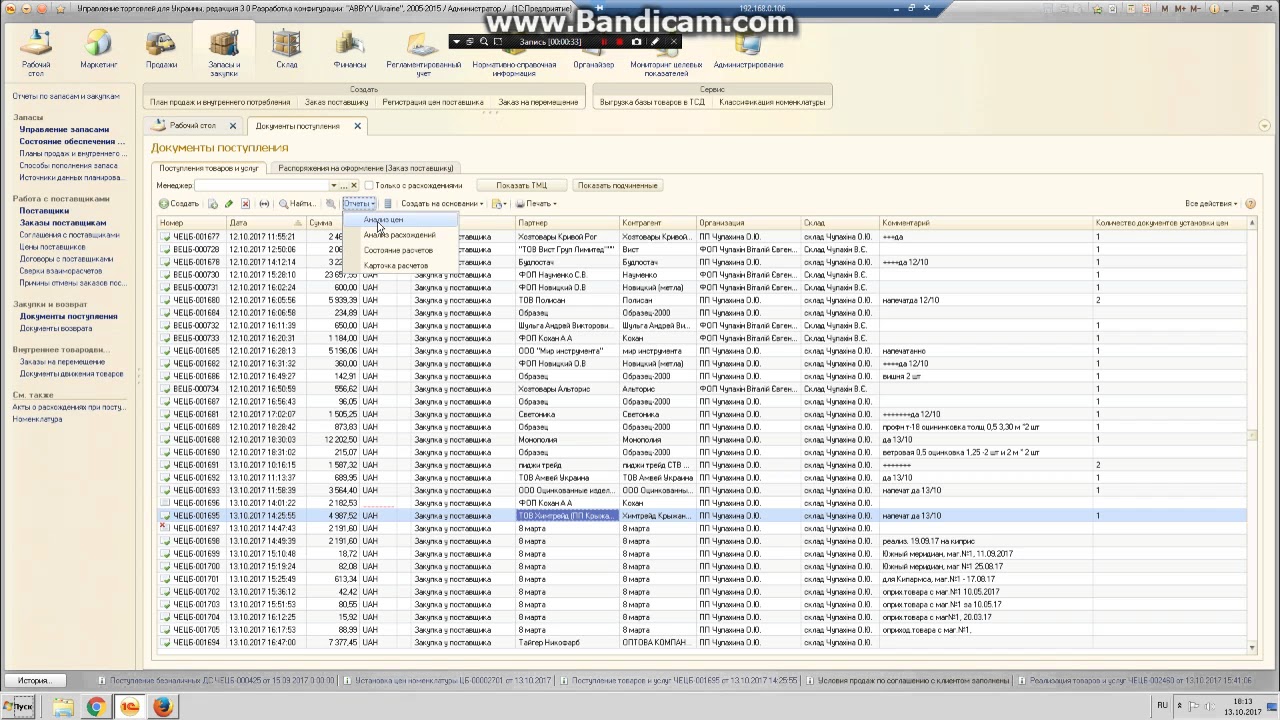
Task: Click Регистрация цен поставщика command
Action: tap(432, 102)
